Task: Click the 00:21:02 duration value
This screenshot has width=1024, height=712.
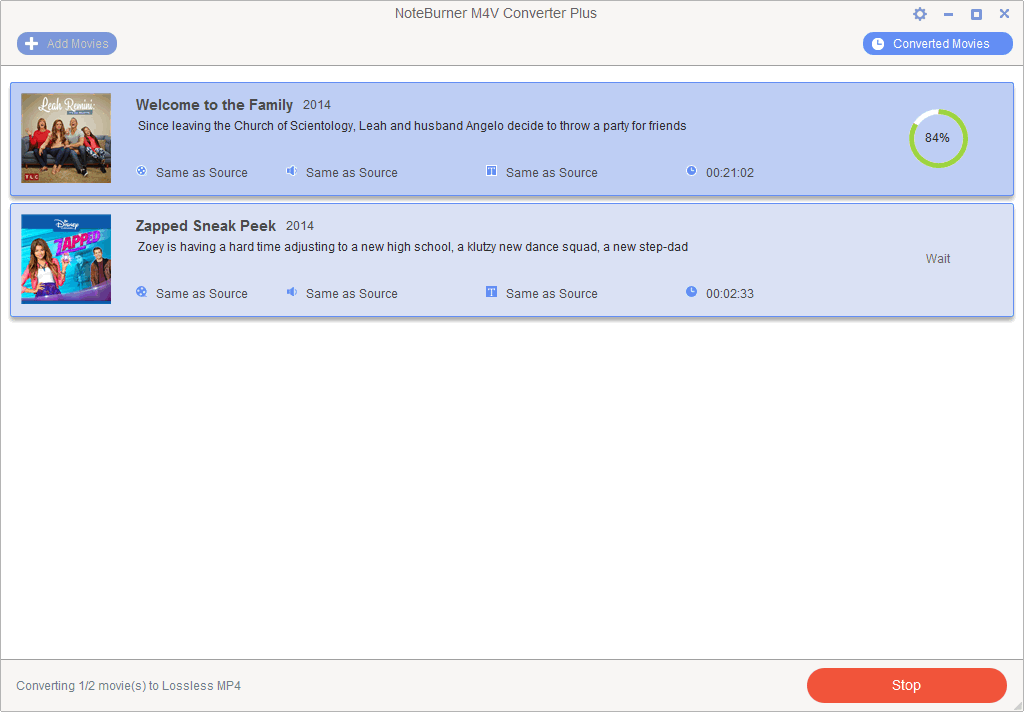Action: 730,173
